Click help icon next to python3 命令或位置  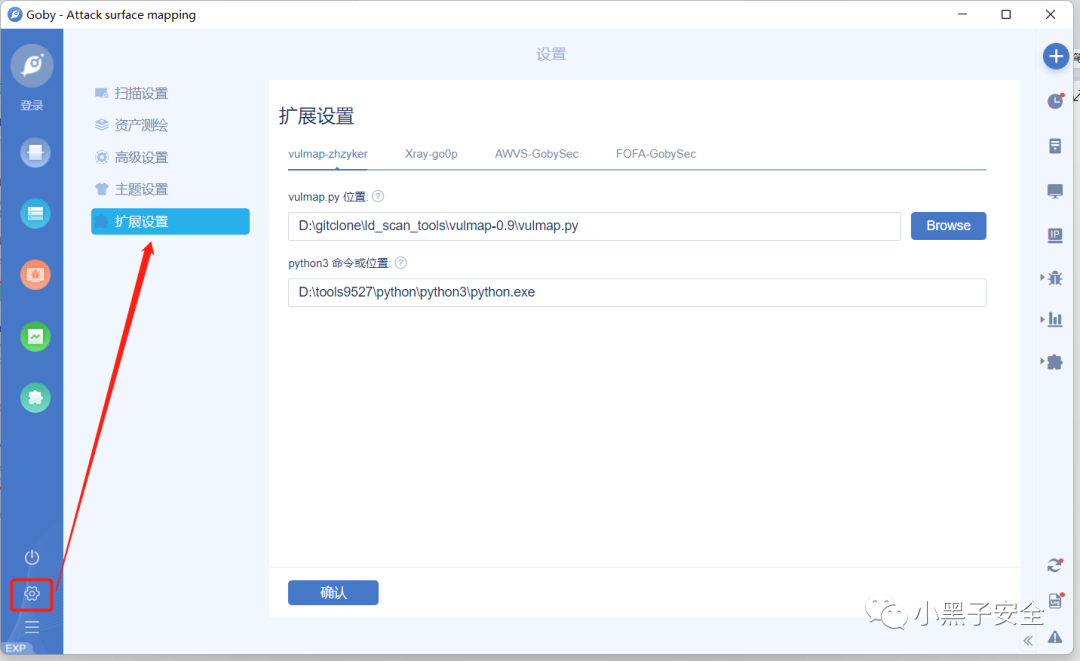pyautogui.click(x=401, y=262)
